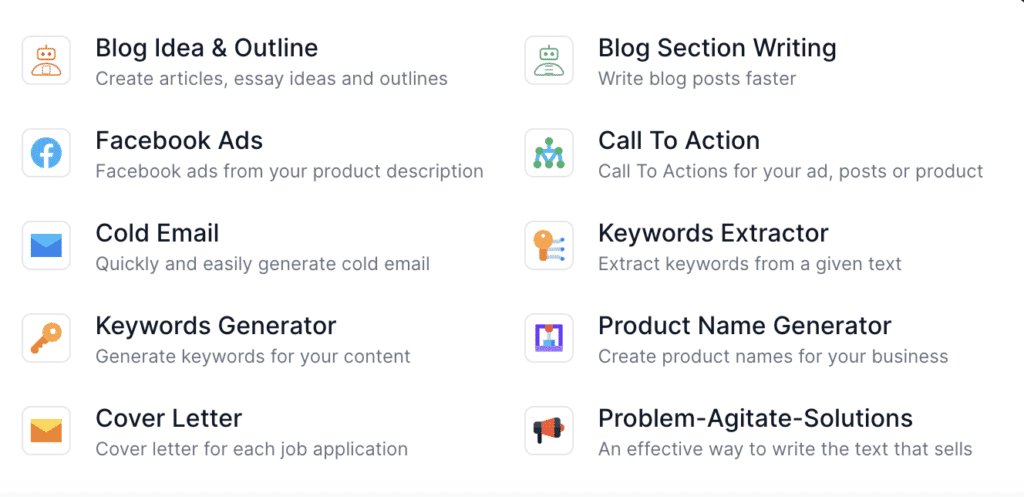The image size is (1024, 497).
Task: Select the blue envelope Cold Email icon
Action: pos(46,245)
